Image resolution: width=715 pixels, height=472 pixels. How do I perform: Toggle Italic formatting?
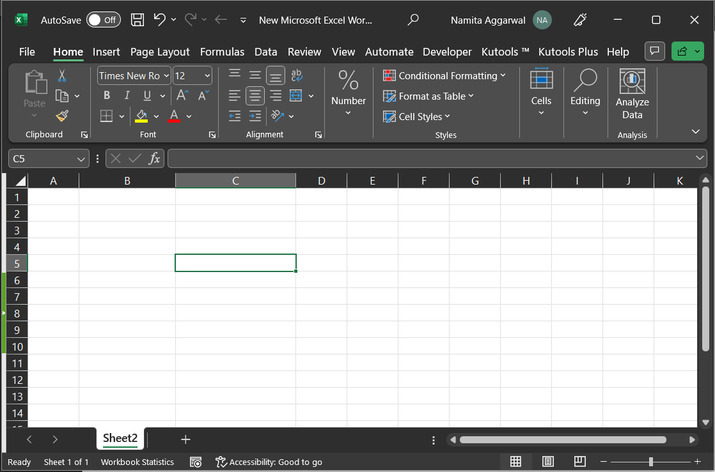click(x=127, y=96)
